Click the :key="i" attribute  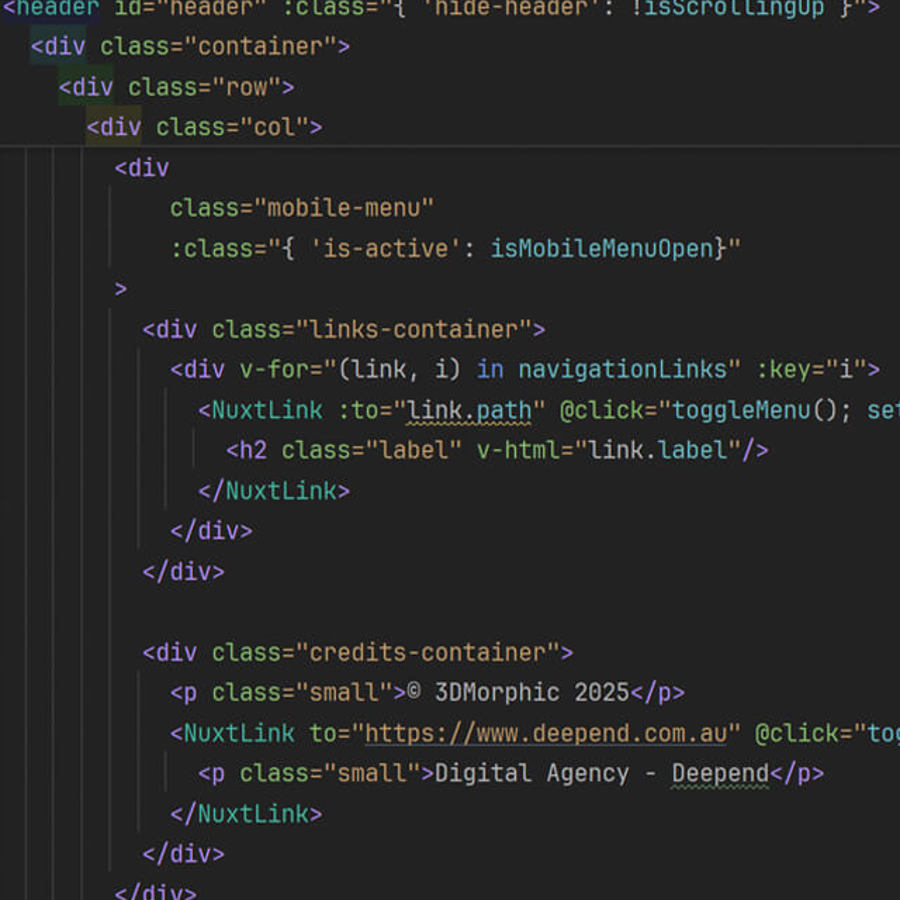pos(812,370)
